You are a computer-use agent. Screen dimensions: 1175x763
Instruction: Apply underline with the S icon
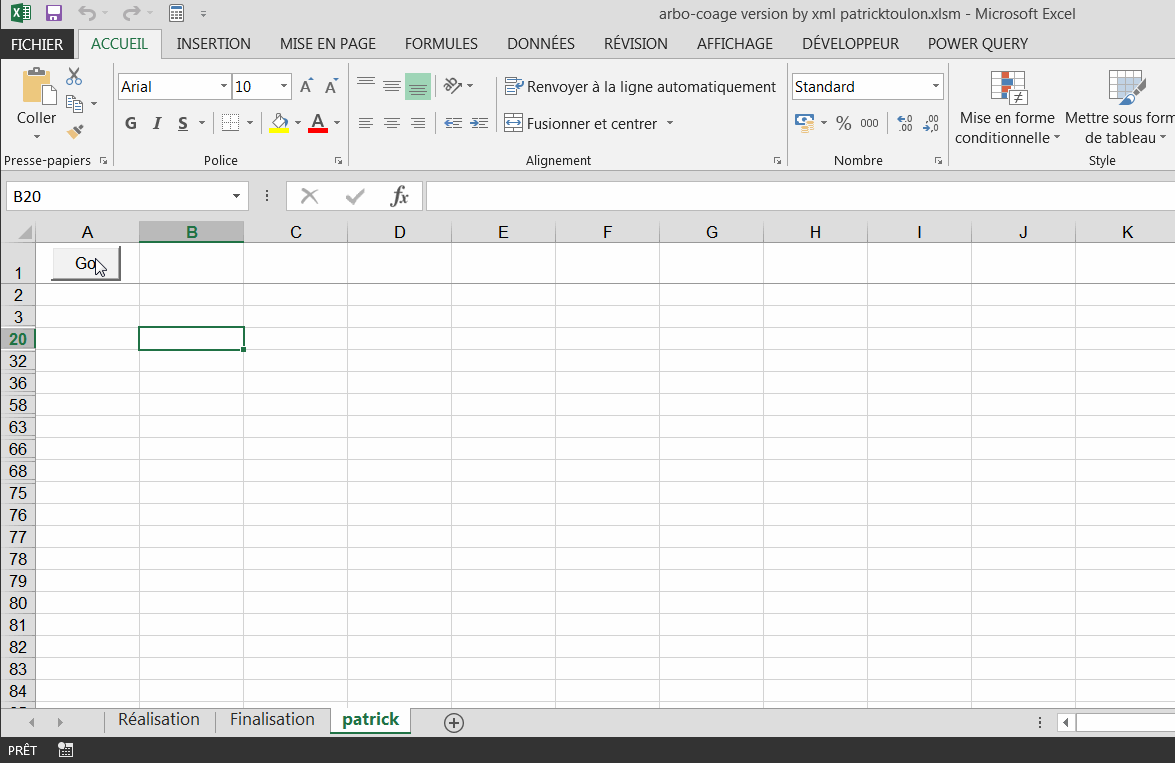click(182, 122)
